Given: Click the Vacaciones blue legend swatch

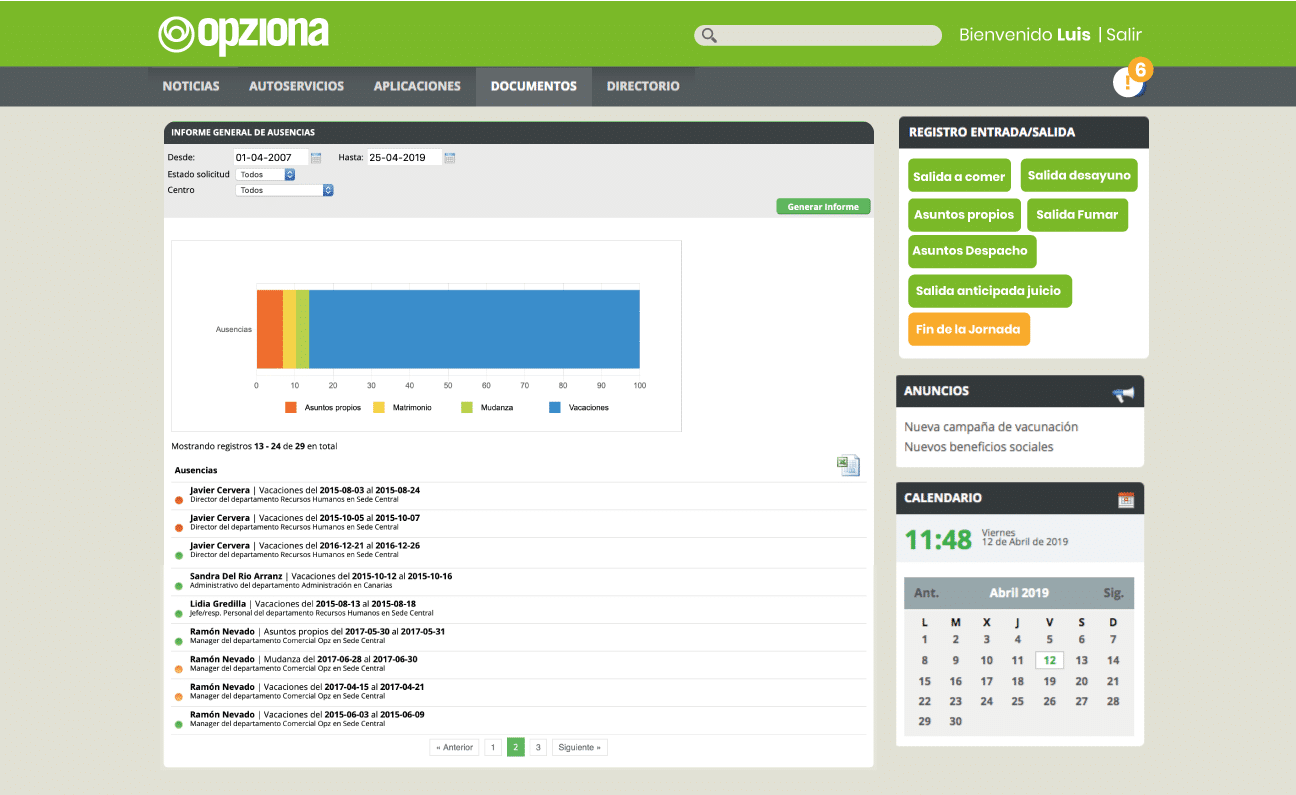Looking at the screenshot, I should (555, 408).
